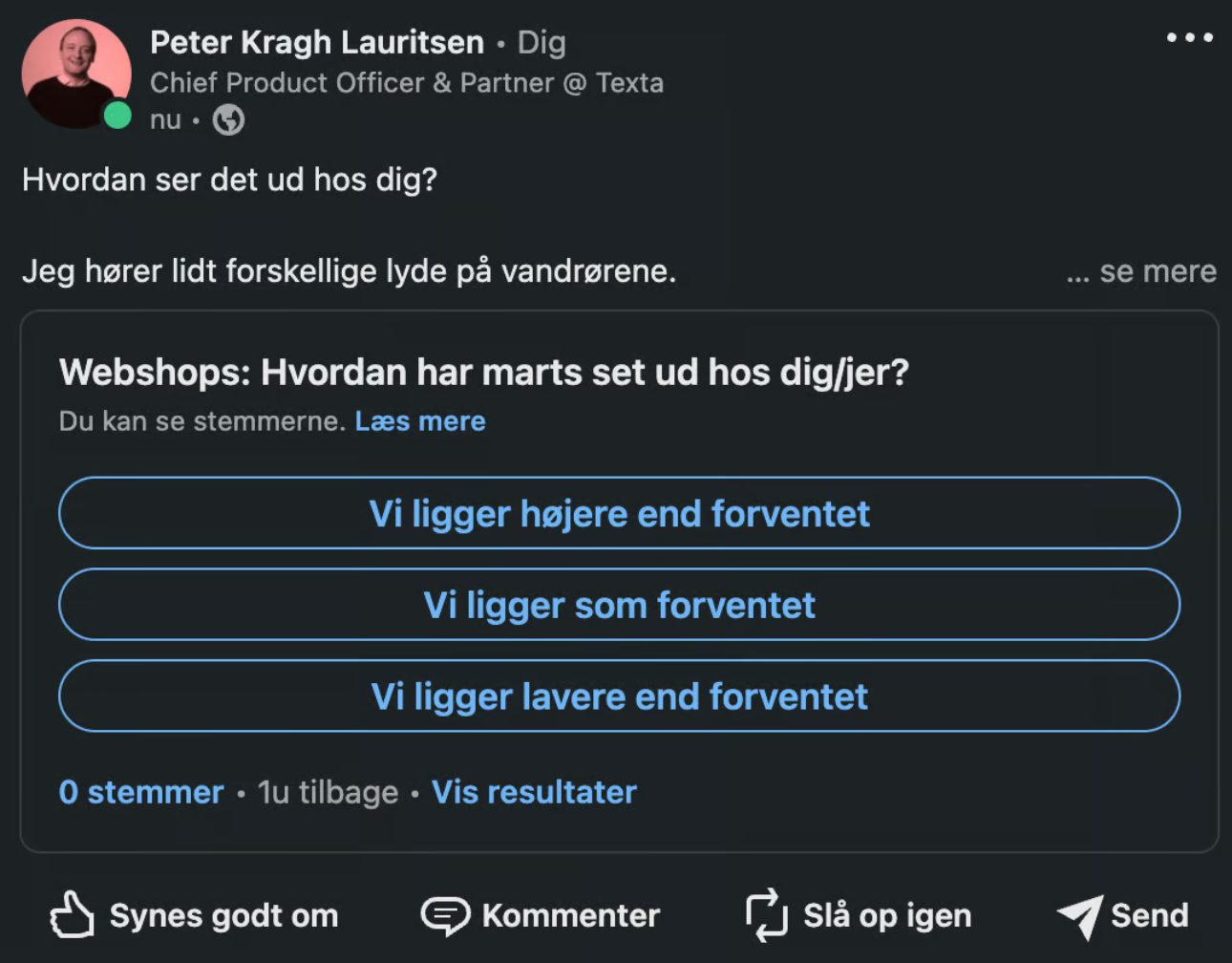The width and height of the screenshot is (1232, 963).
Task: Click the Send paper plane icon
Action: pyautogui.click(x=1080, y=915)
